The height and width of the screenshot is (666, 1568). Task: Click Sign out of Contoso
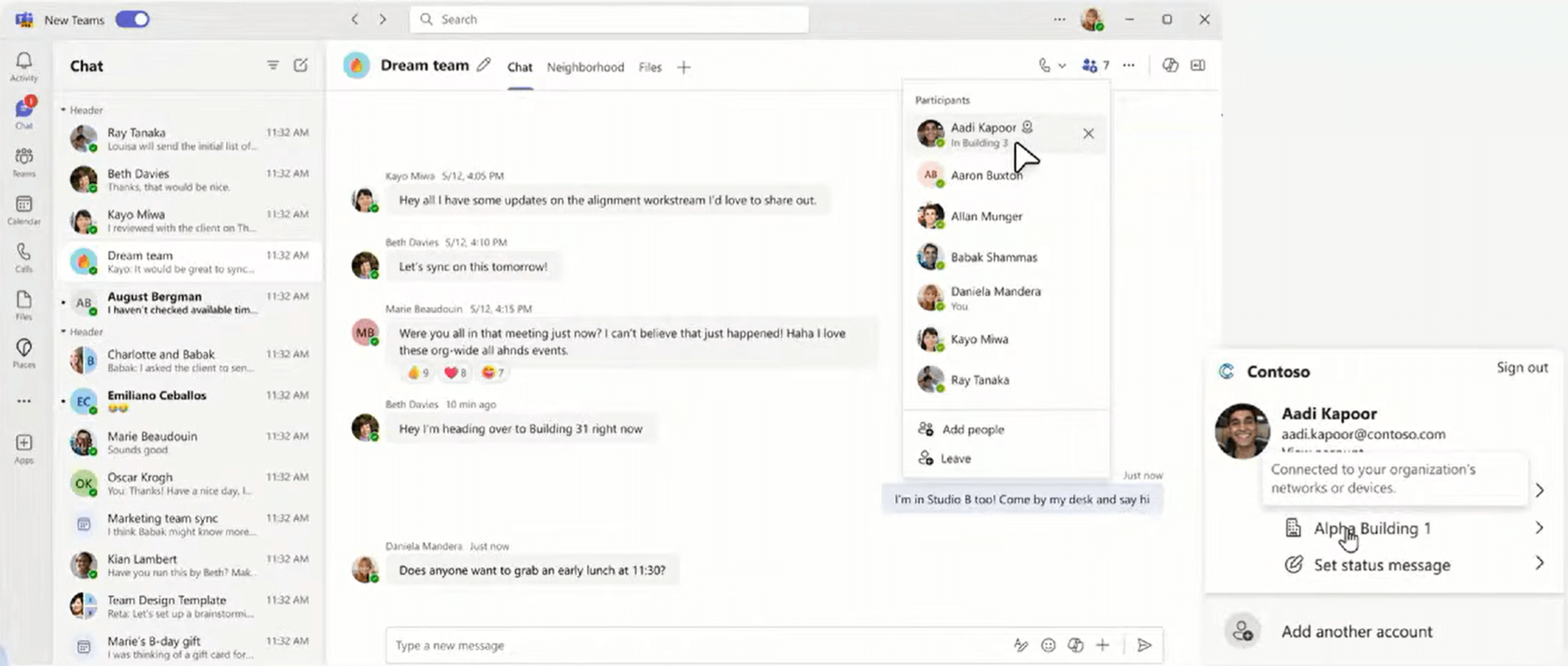[x=1523, y=367]
